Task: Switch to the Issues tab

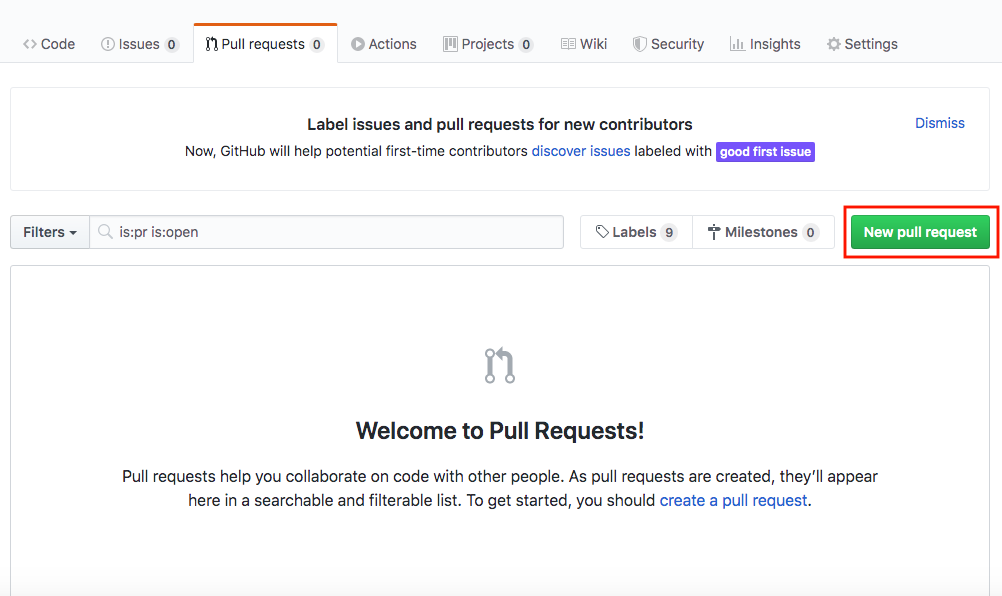Action: (x=139, y=44)
